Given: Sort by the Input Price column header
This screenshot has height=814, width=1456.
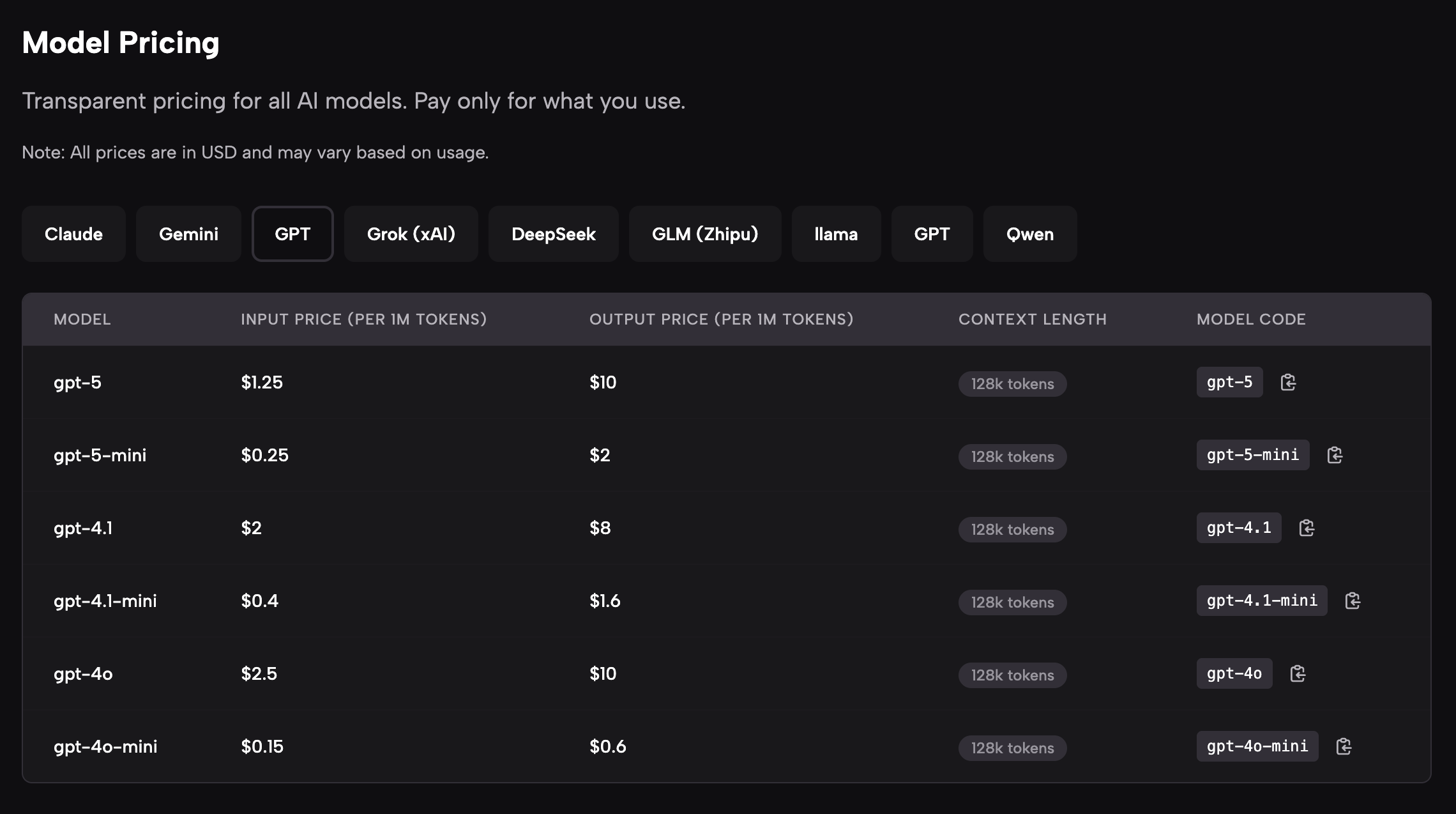Looking at the screenshot, I should (x=364, y=319).
